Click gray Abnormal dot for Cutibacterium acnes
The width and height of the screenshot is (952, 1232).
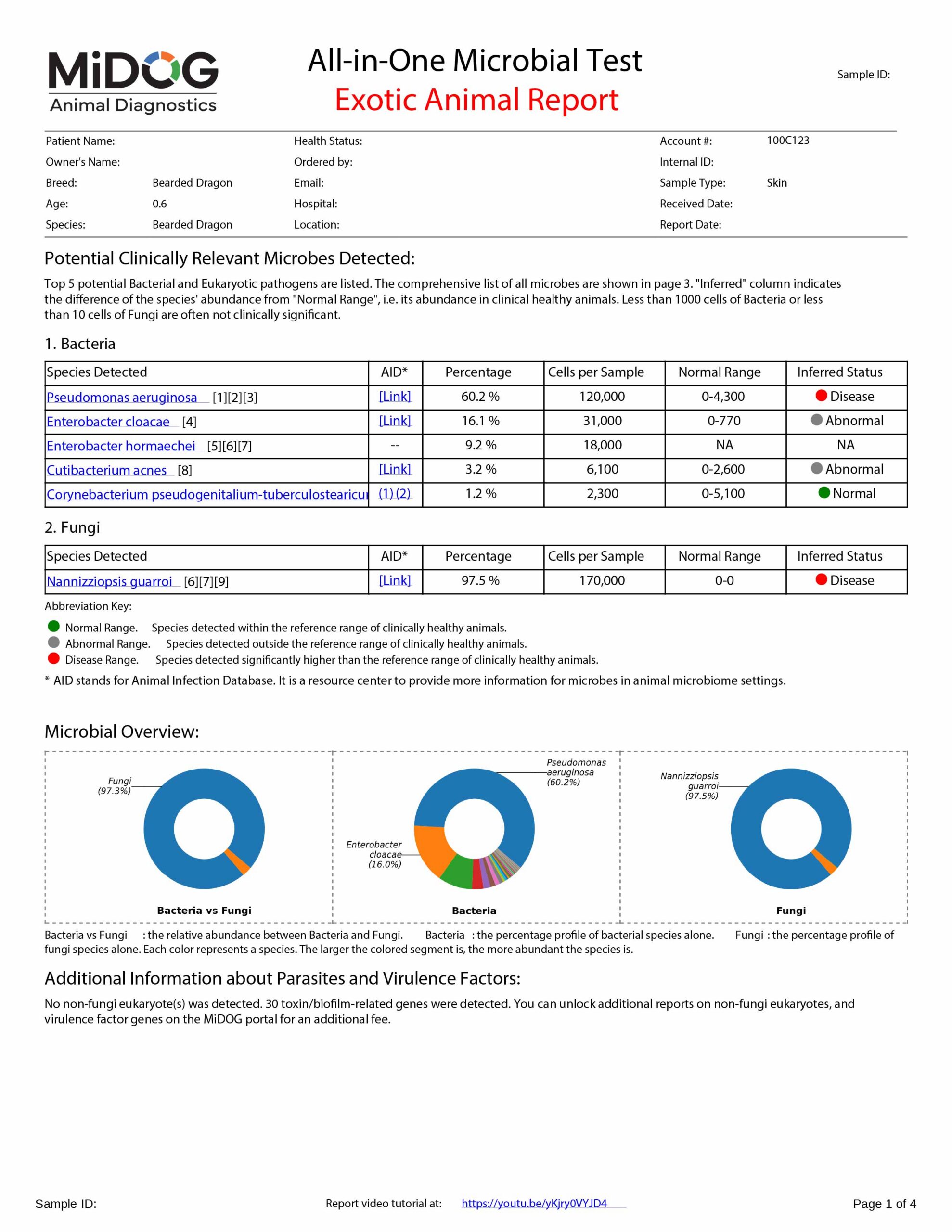(817, 468)
